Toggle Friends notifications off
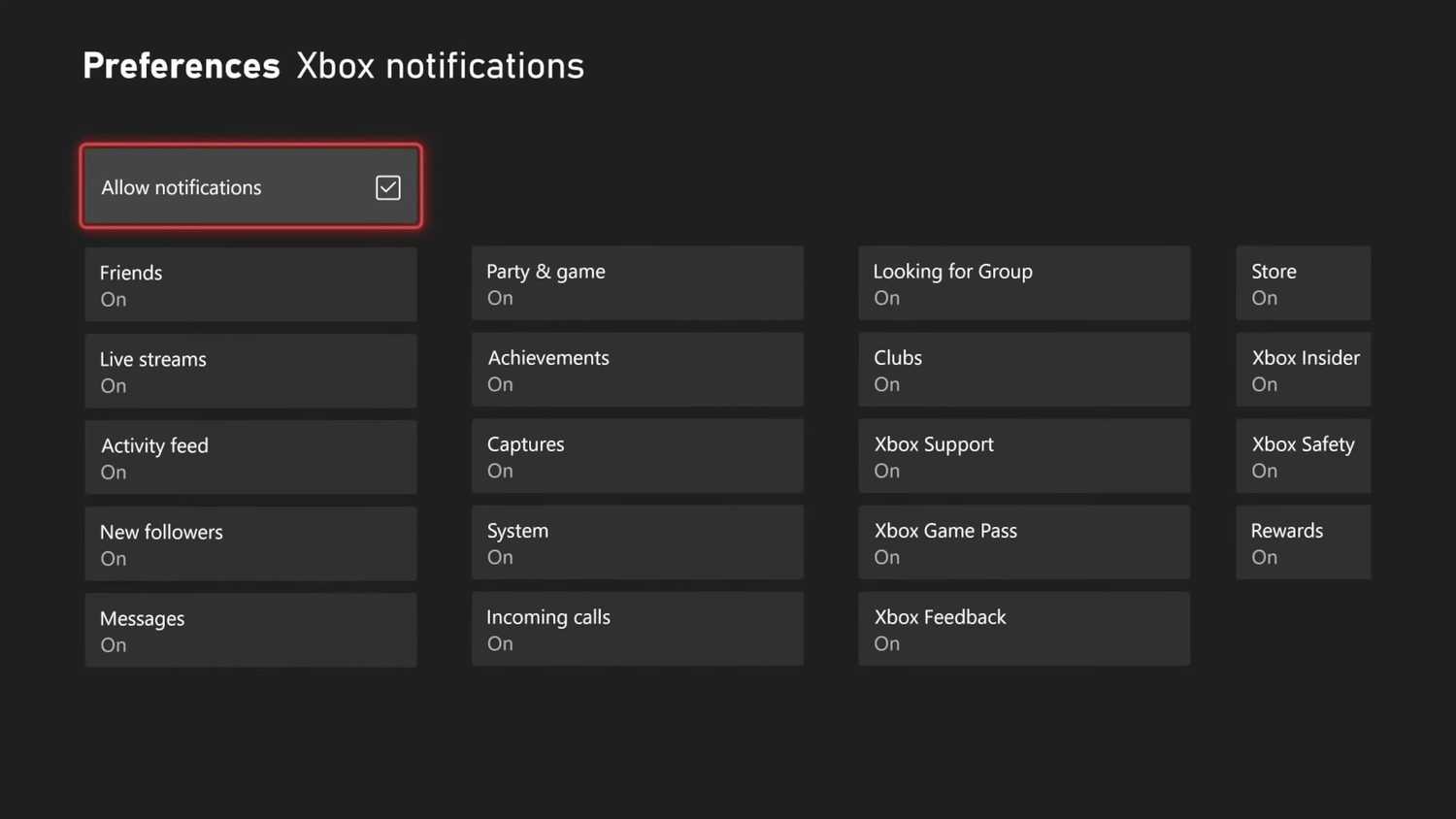Screen dimensions: 1456x819 [x=250, y=283]
